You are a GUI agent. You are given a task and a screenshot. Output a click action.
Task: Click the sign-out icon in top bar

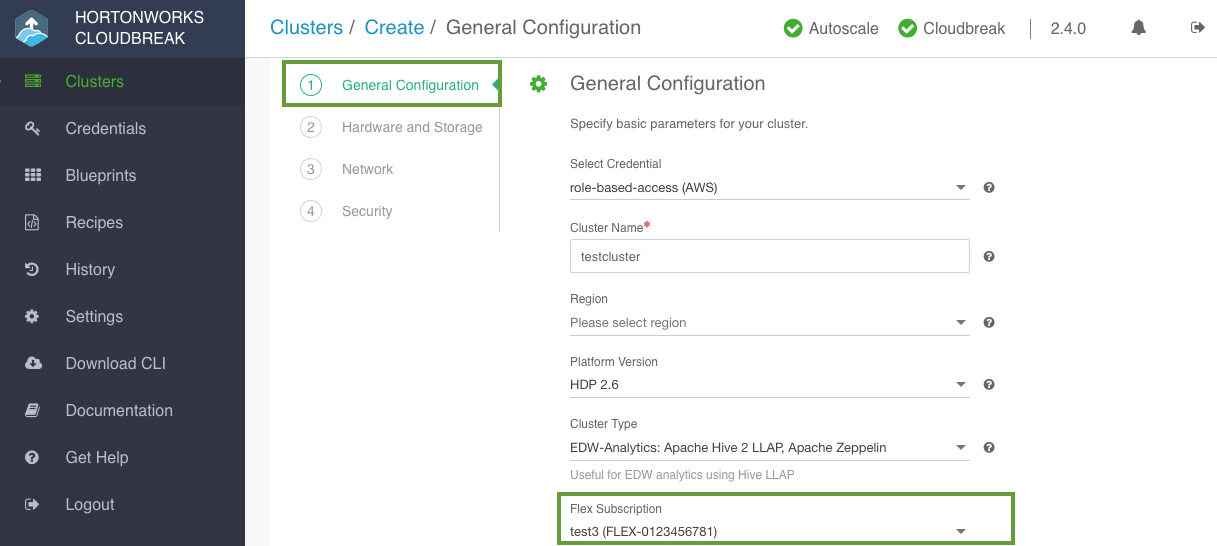pyautogui.click(x=1197, y=28)
